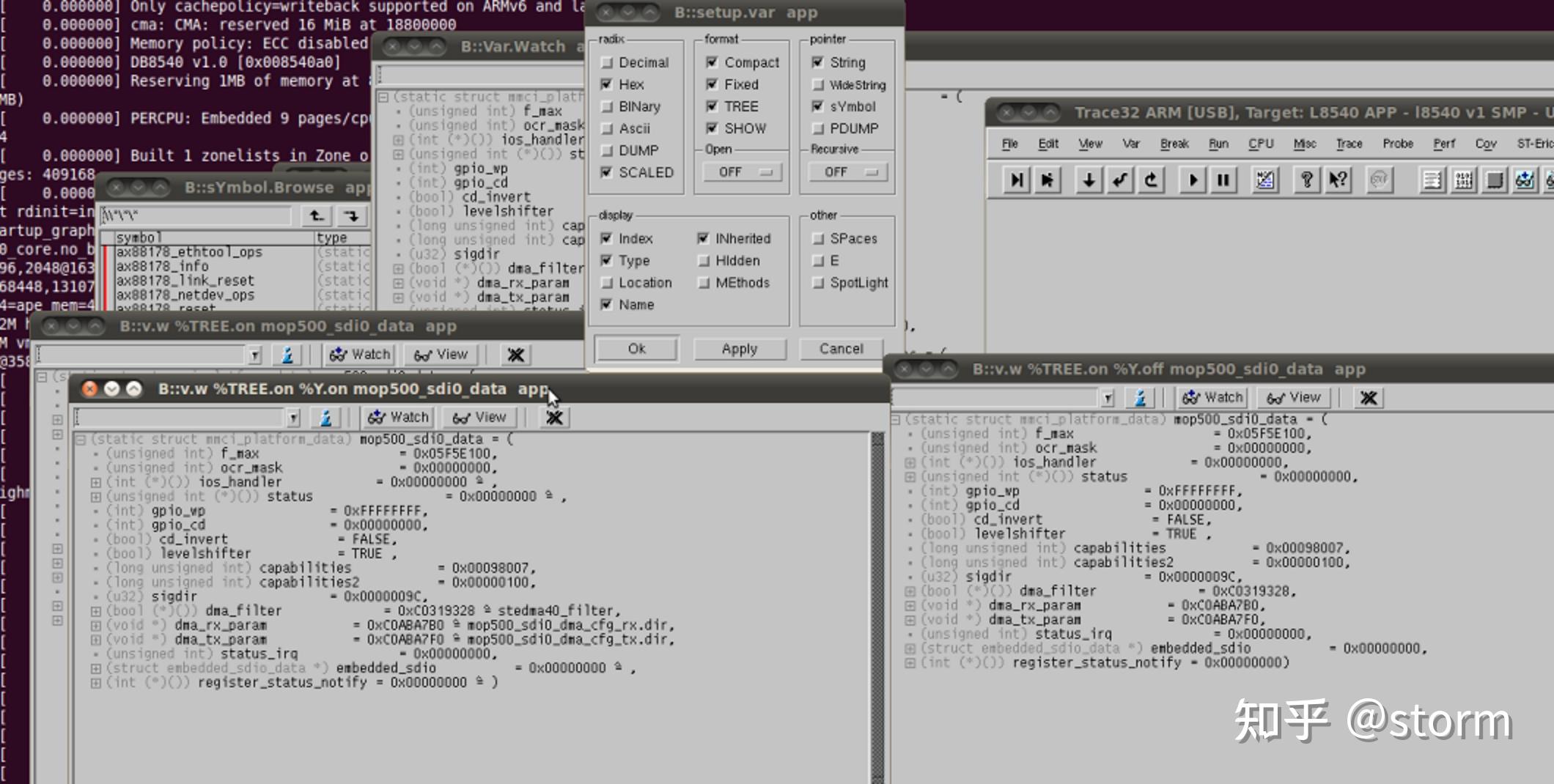Click the Apply button in setup.var
Viewport: 1554px width, 784px height.
pos(739,349)
